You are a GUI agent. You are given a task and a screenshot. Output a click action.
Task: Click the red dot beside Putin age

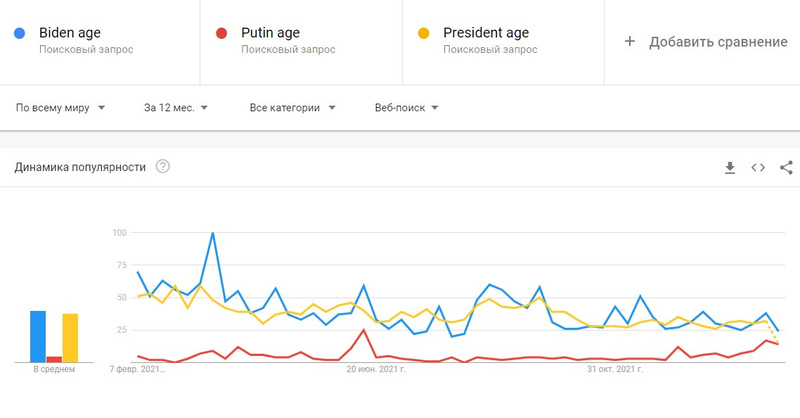[221, 34]
